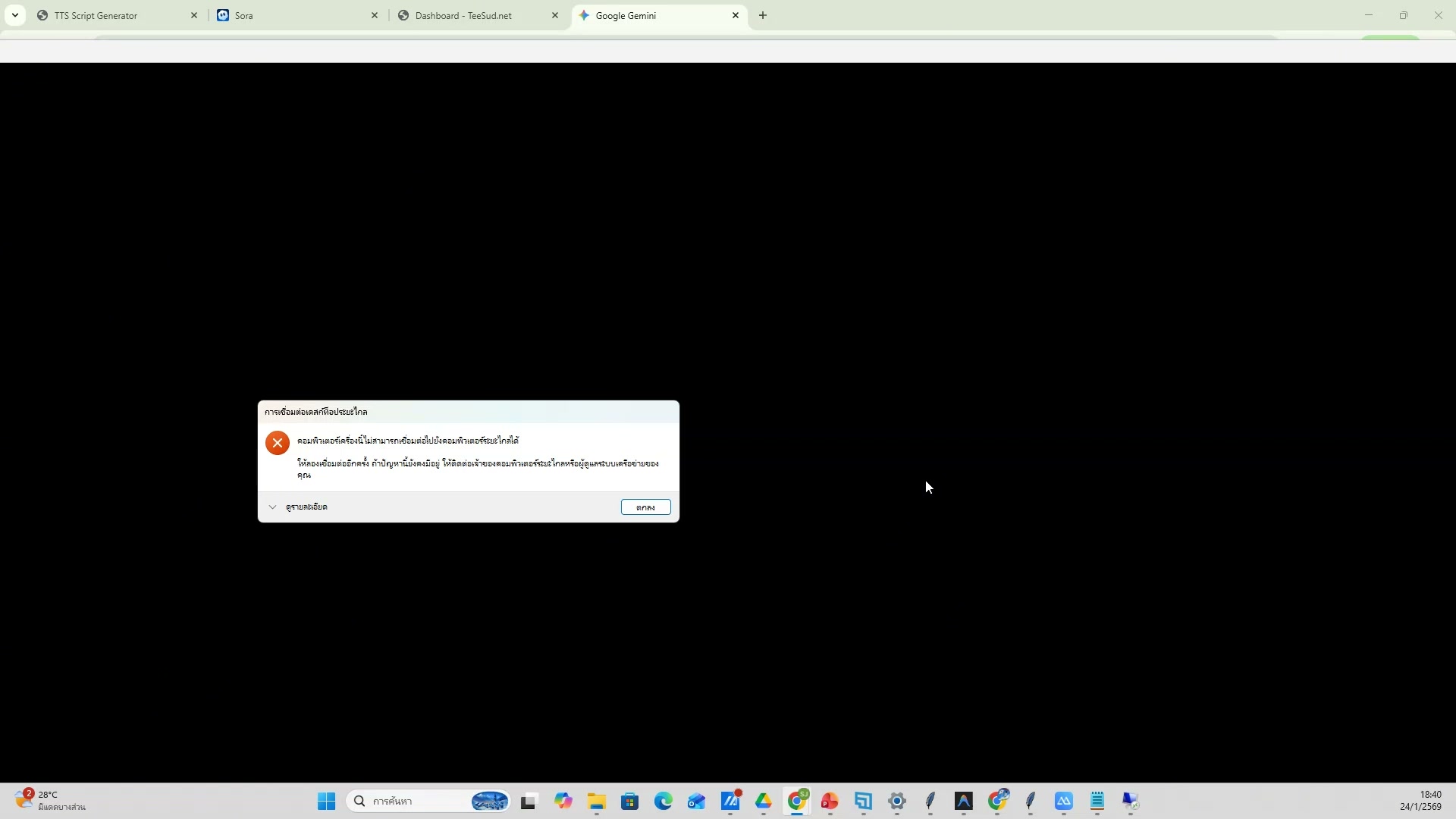Open Outlook from the taskbar
1456x819 pixels.
tap(697, 802)
